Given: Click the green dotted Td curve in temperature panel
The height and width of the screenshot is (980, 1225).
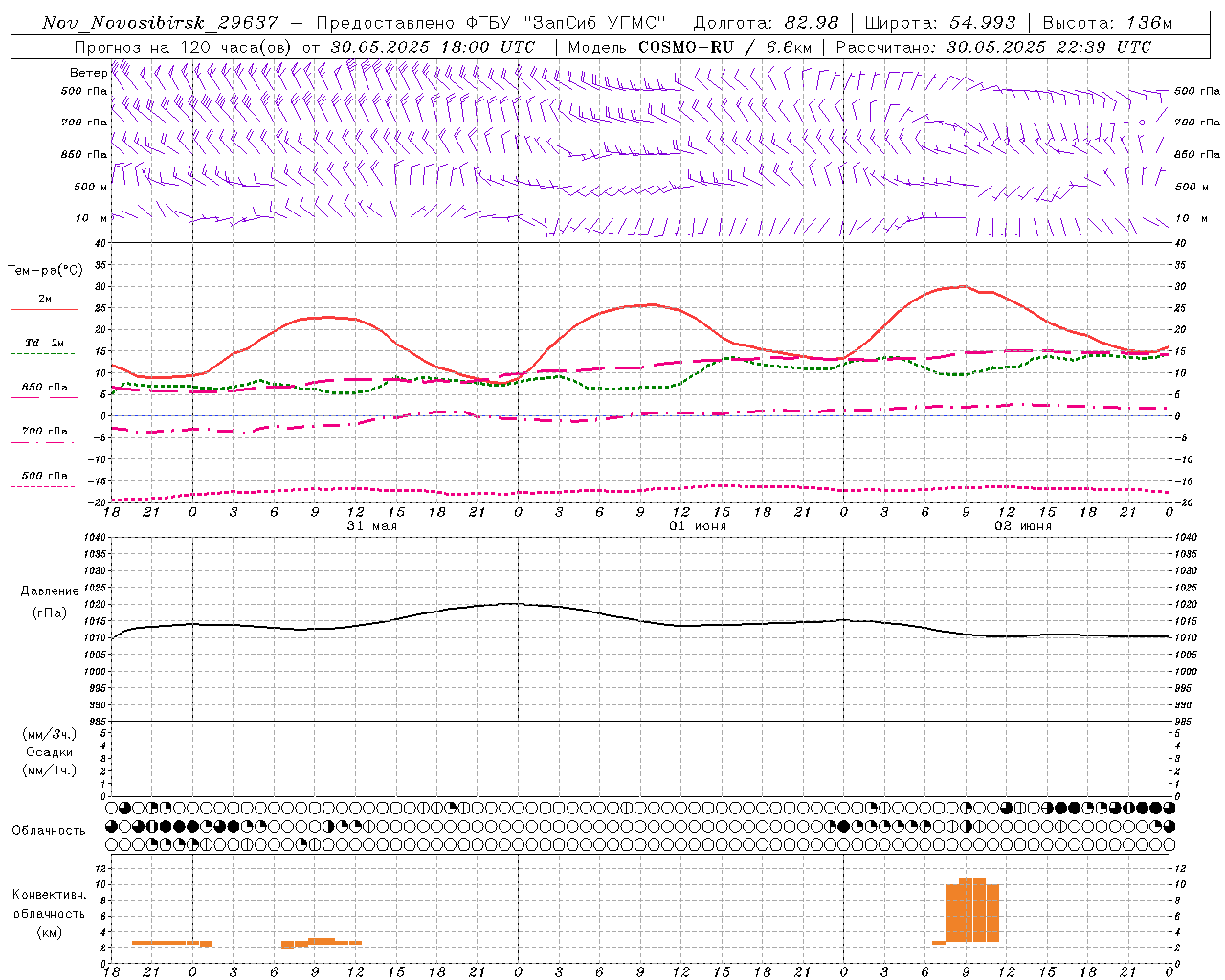Looking at the screenshot, I should pyautogui.click(x=640, y=387).
